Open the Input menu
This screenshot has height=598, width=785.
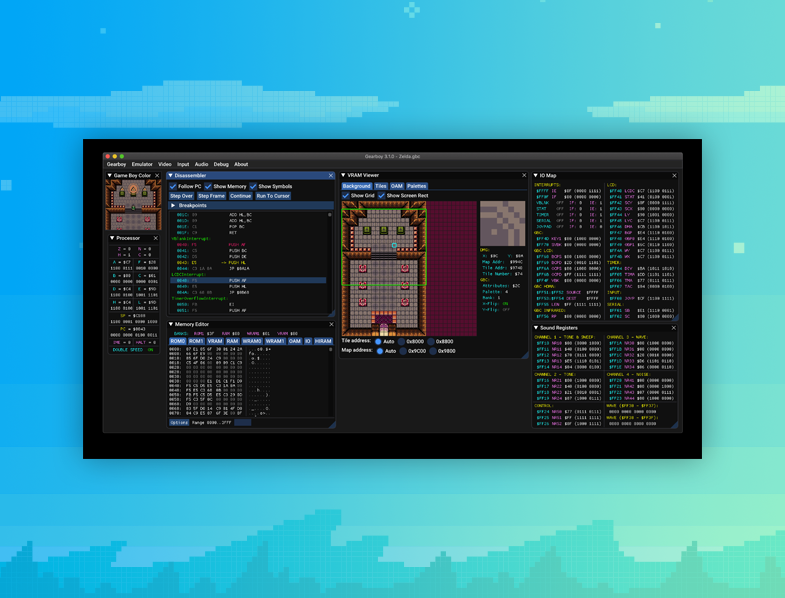(x=183, y=164)
